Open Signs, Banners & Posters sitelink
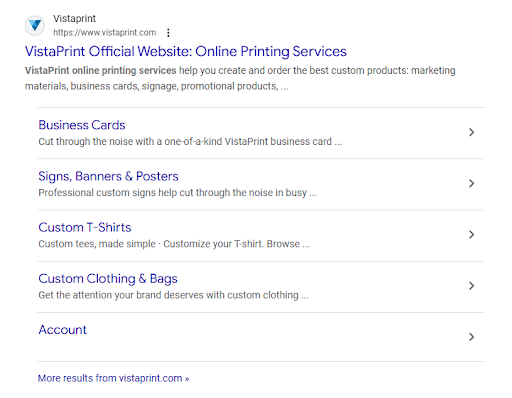The height and width of the screenshot is (398, 512). [108, 176]
